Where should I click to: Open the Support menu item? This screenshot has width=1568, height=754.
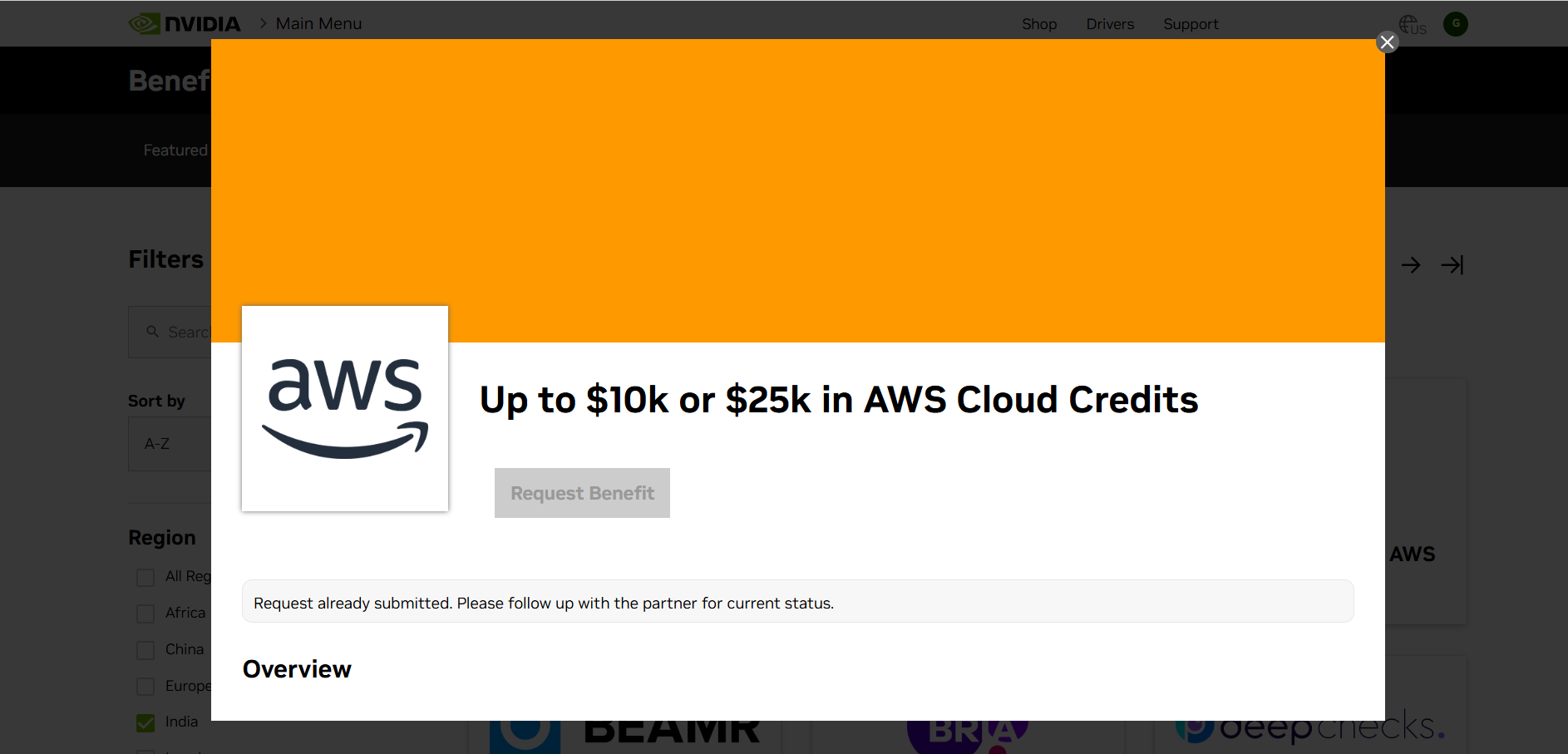click(1191, 24)
